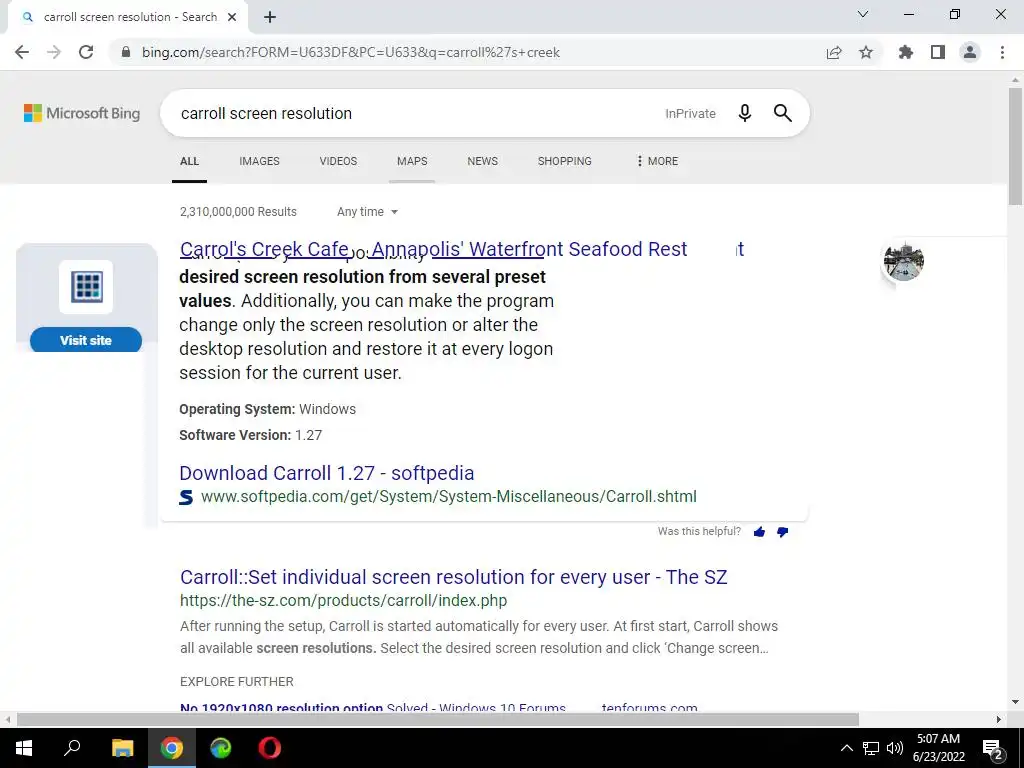This screenshot has width=1024, height=768.
Task: Click the Microsoft Bing logo
Action: pyautogui.click(x=82, y=113)
